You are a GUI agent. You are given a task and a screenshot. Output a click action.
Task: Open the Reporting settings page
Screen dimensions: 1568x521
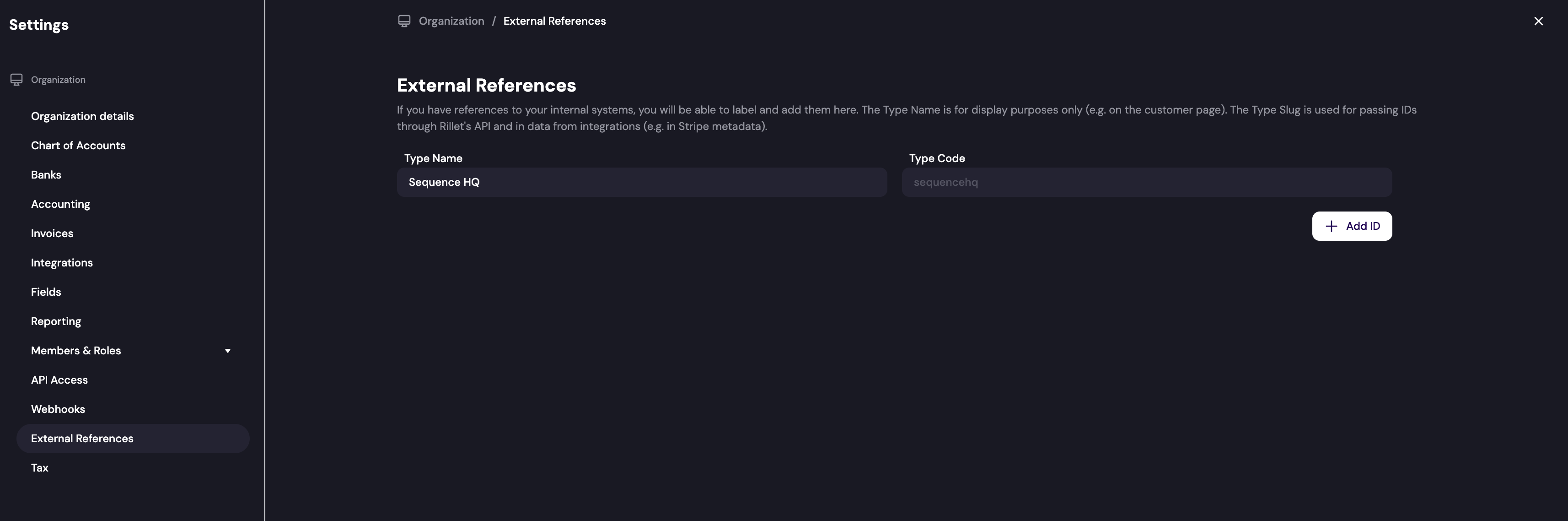click(56, 320)
